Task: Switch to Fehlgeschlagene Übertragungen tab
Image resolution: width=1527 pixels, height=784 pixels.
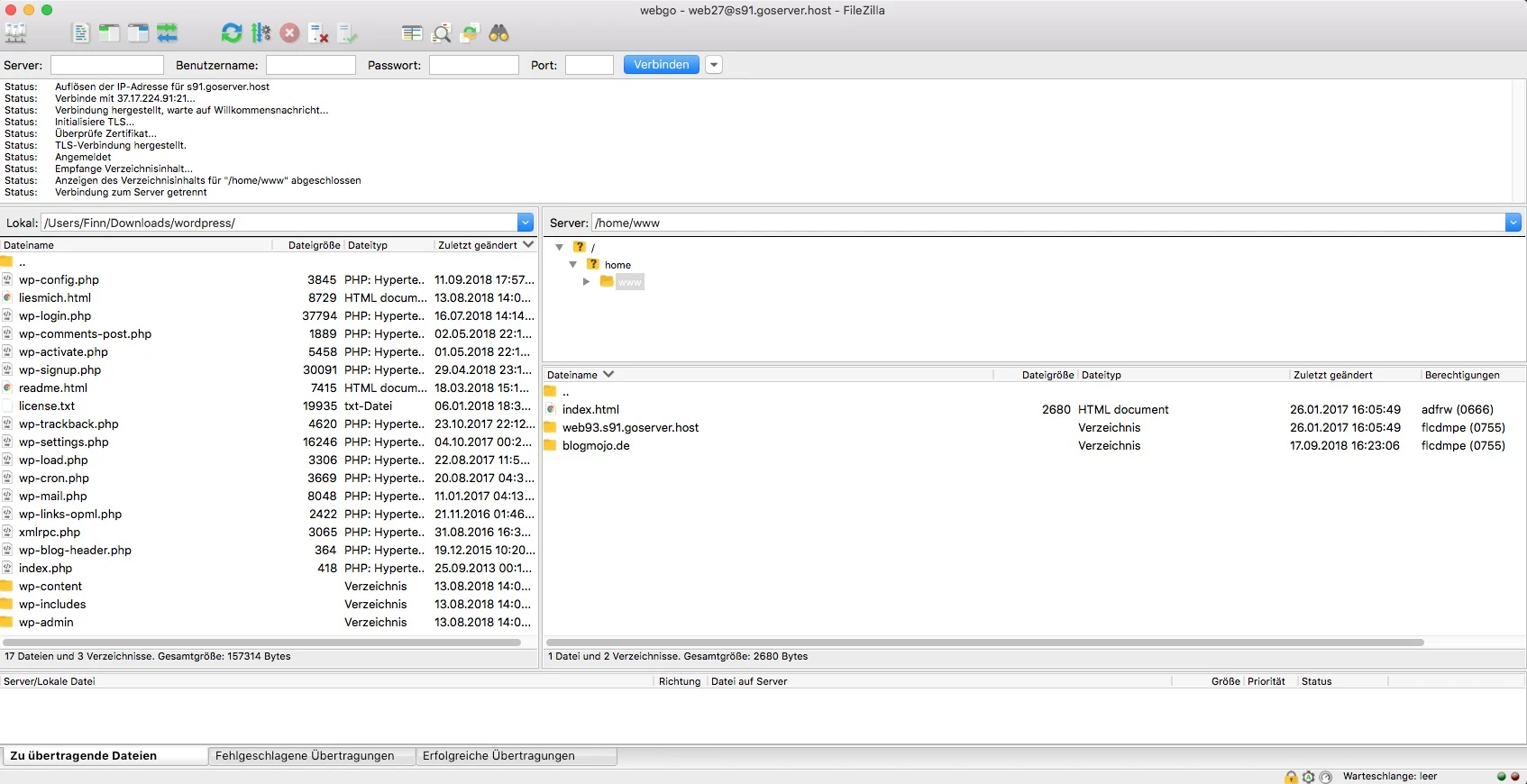Action: click(311, 756)
